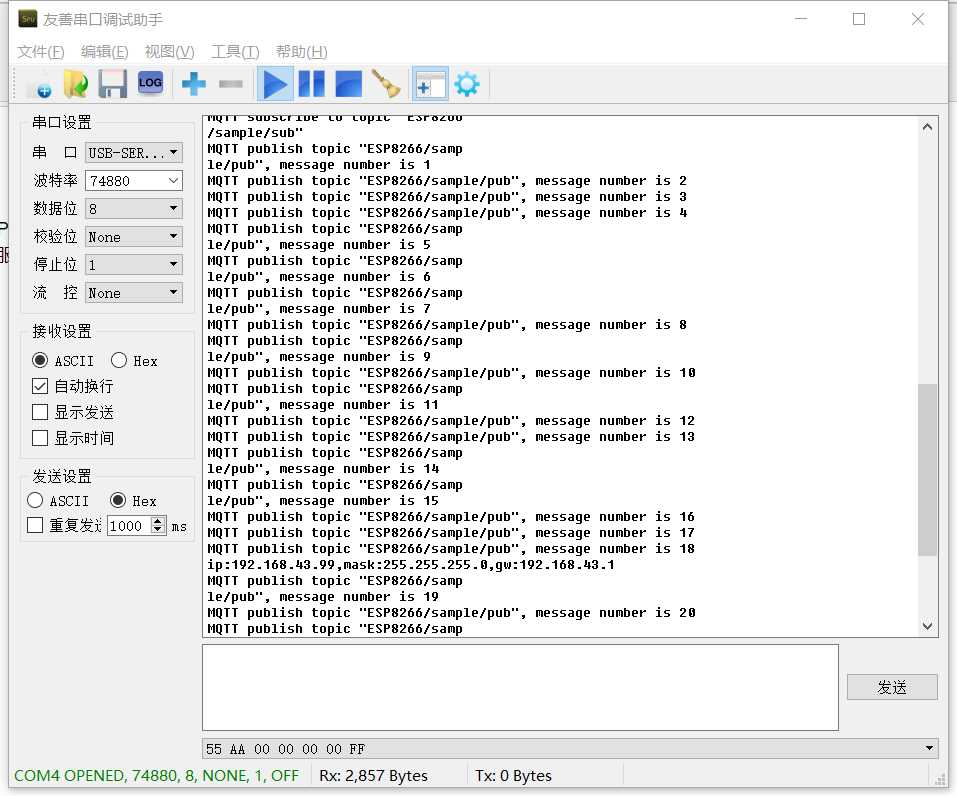Viewport: 957px width, 796px height.
Task: Click the blue plus add icon
Action: coord(194,85)
